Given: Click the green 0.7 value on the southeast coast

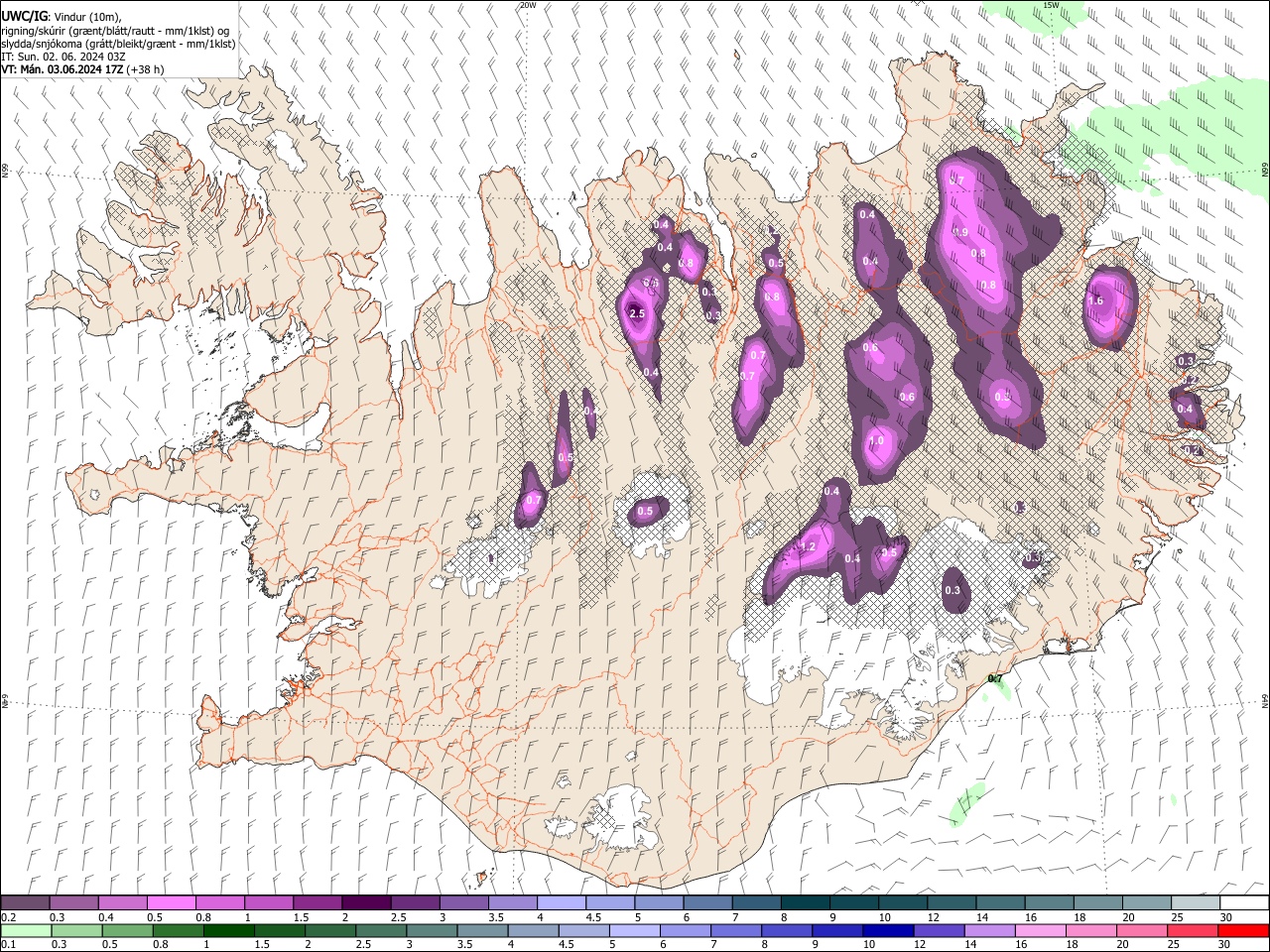Looking at the screenshot, I should point(995,679).
